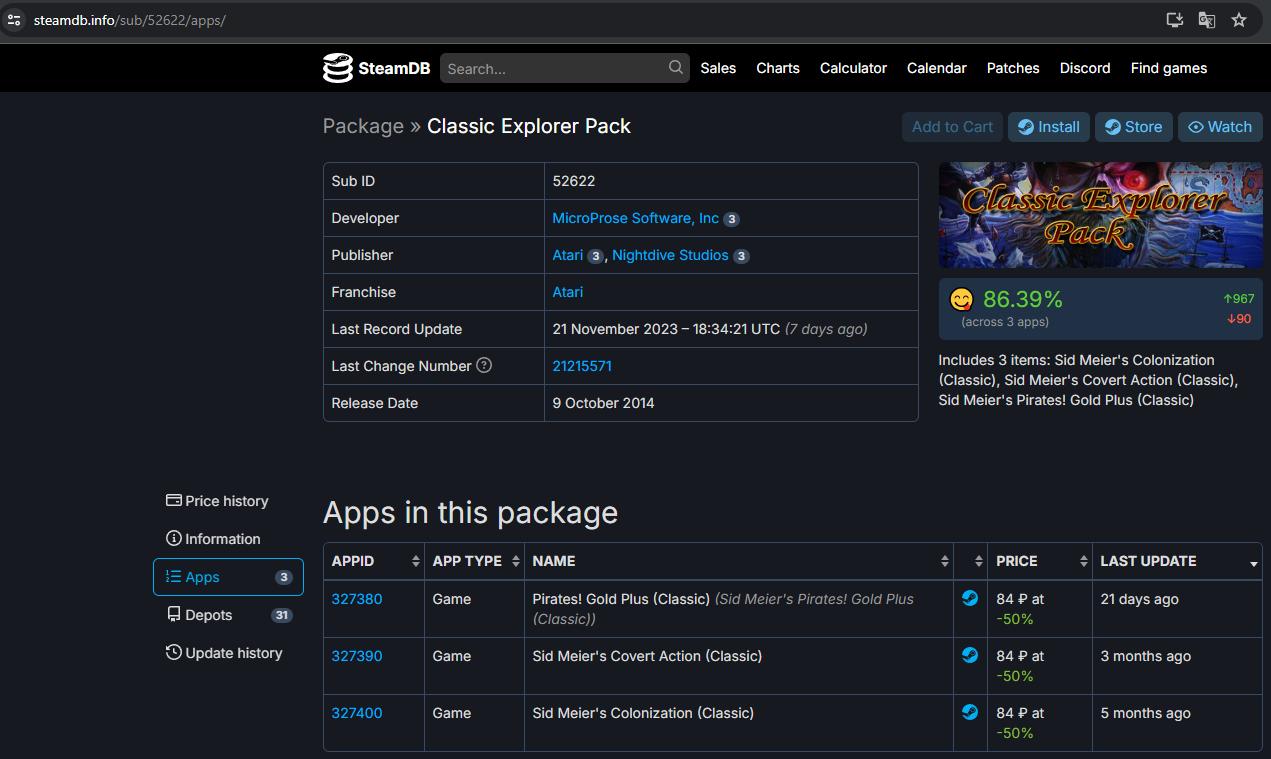Open the Price history sidebar tab
The width and height of the screenshot is (1271, 759).
click(226, 501)
